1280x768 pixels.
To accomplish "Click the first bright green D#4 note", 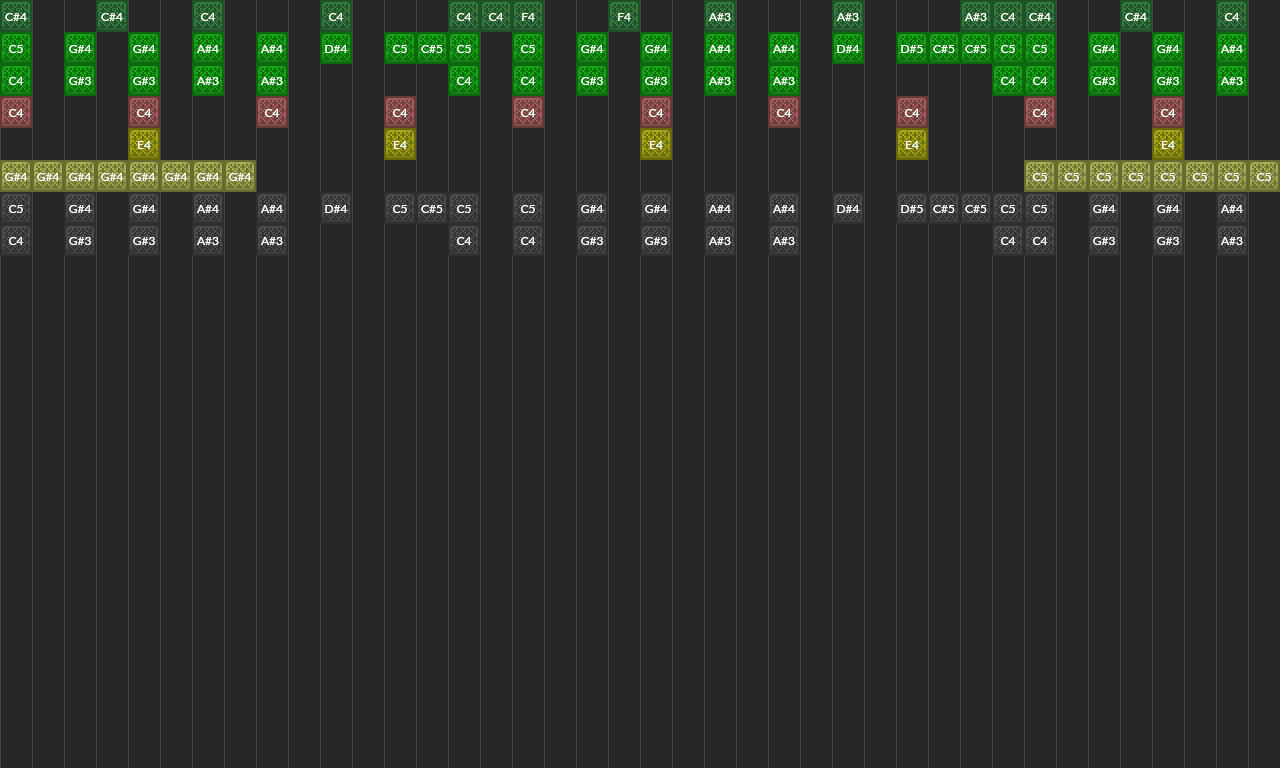I will pos(336,48).
